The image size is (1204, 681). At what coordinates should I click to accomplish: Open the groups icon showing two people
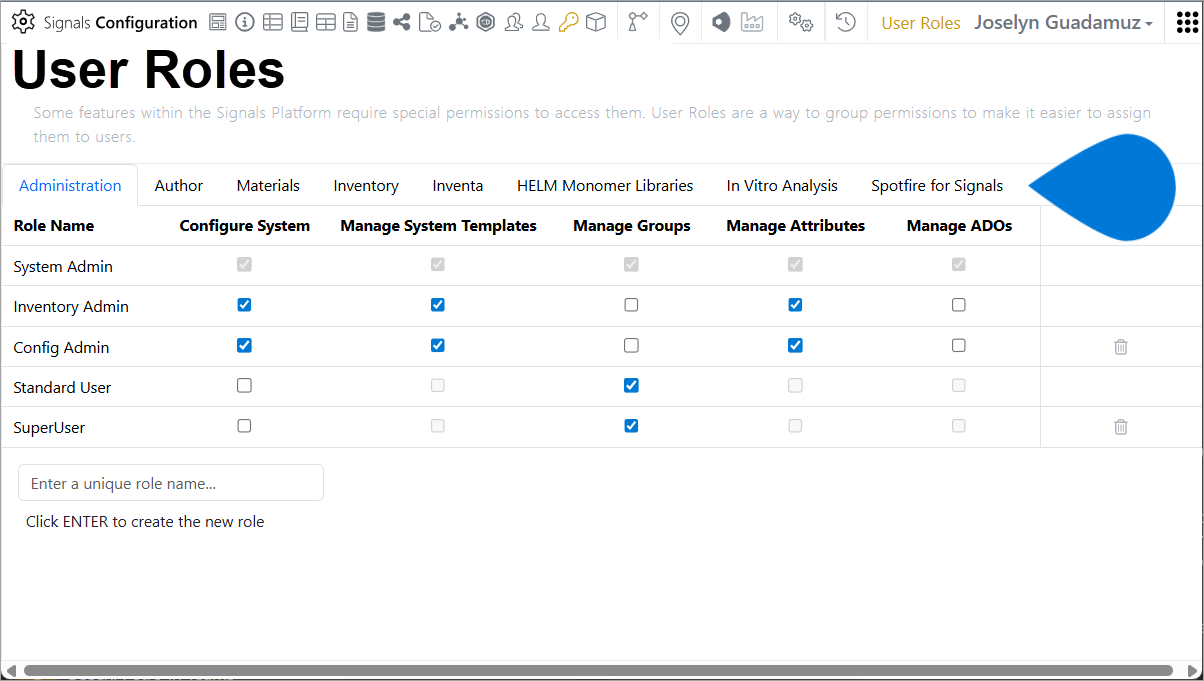(514, 22)
